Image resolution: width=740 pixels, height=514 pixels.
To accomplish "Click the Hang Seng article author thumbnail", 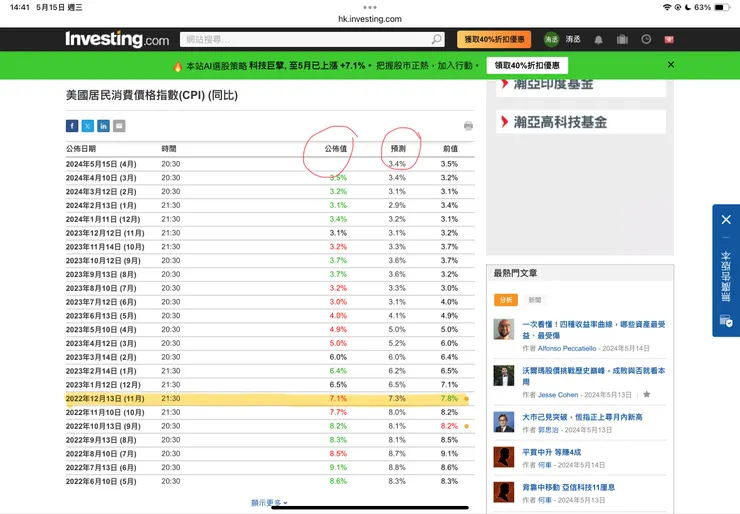I will (504, 422).
